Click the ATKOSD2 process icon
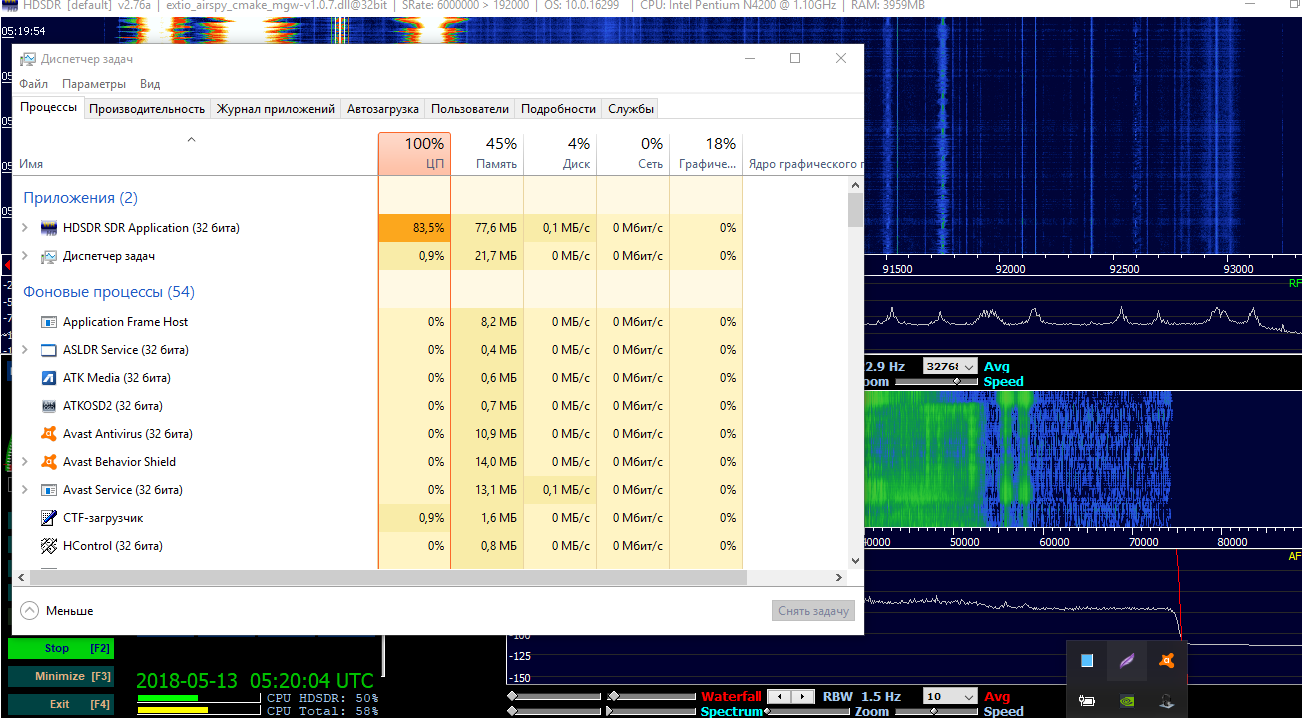The height and width of the screenshot is (718, 1302). [x=49, y=406]
